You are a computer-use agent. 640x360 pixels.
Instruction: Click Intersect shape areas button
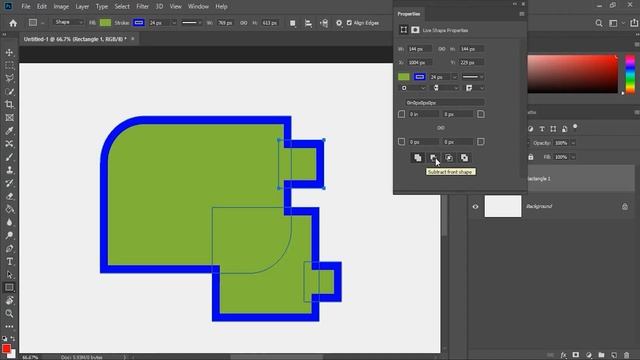[x=449, y=158]
